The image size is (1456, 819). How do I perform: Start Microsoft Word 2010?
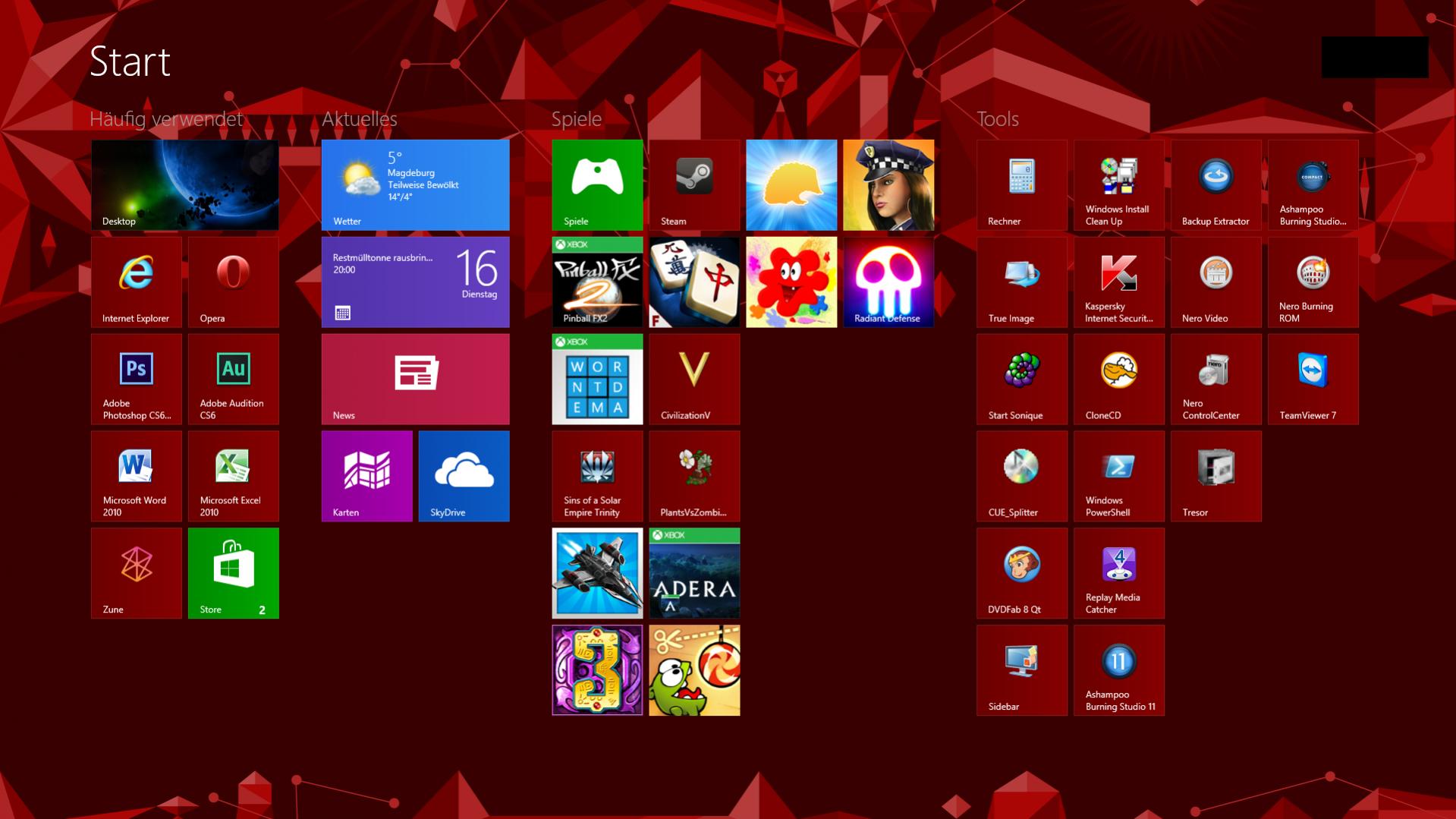(137, 476)
